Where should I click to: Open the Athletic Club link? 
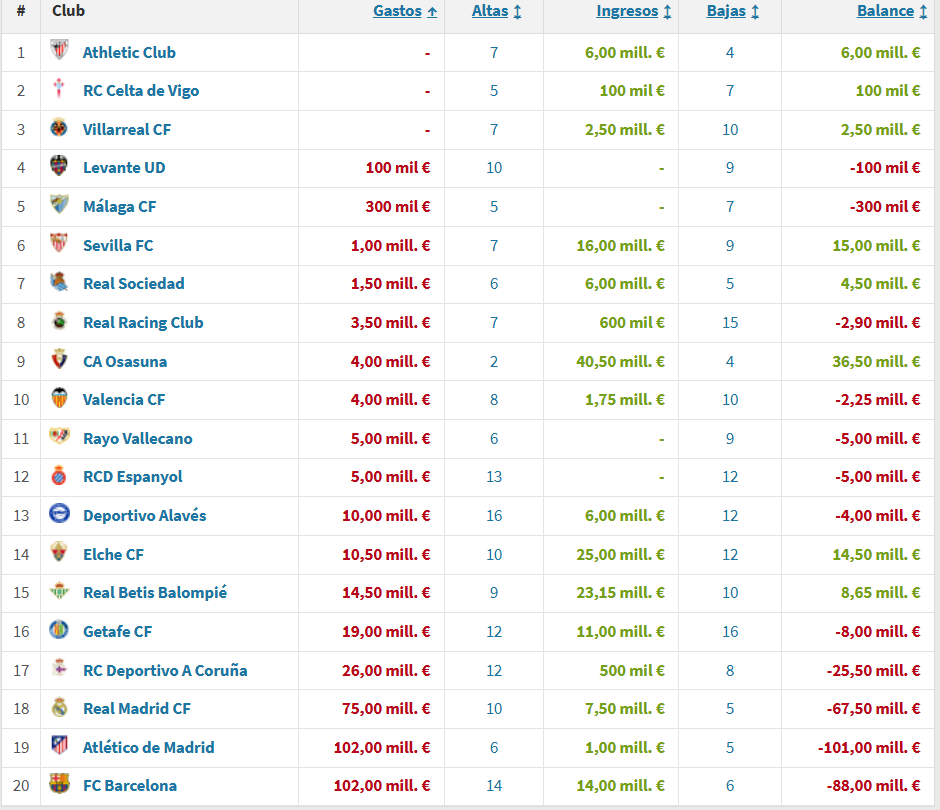coord(129,53)
